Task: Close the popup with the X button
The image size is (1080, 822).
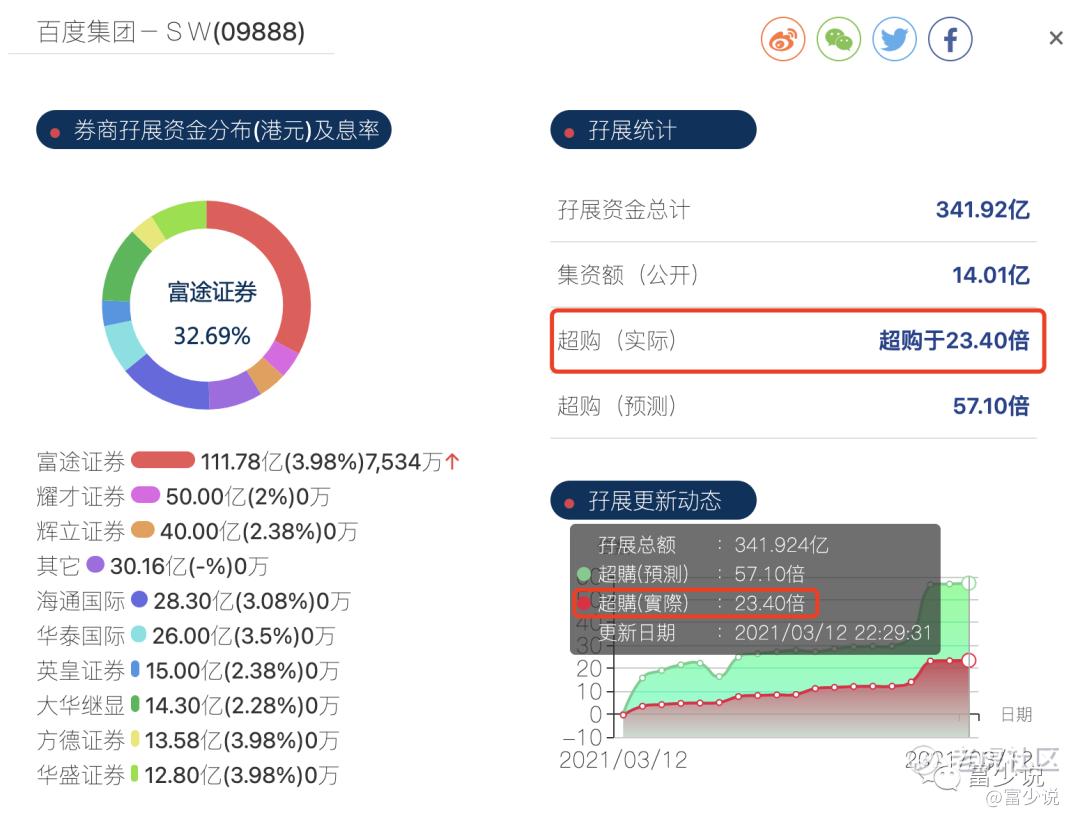Action: 1056,38
